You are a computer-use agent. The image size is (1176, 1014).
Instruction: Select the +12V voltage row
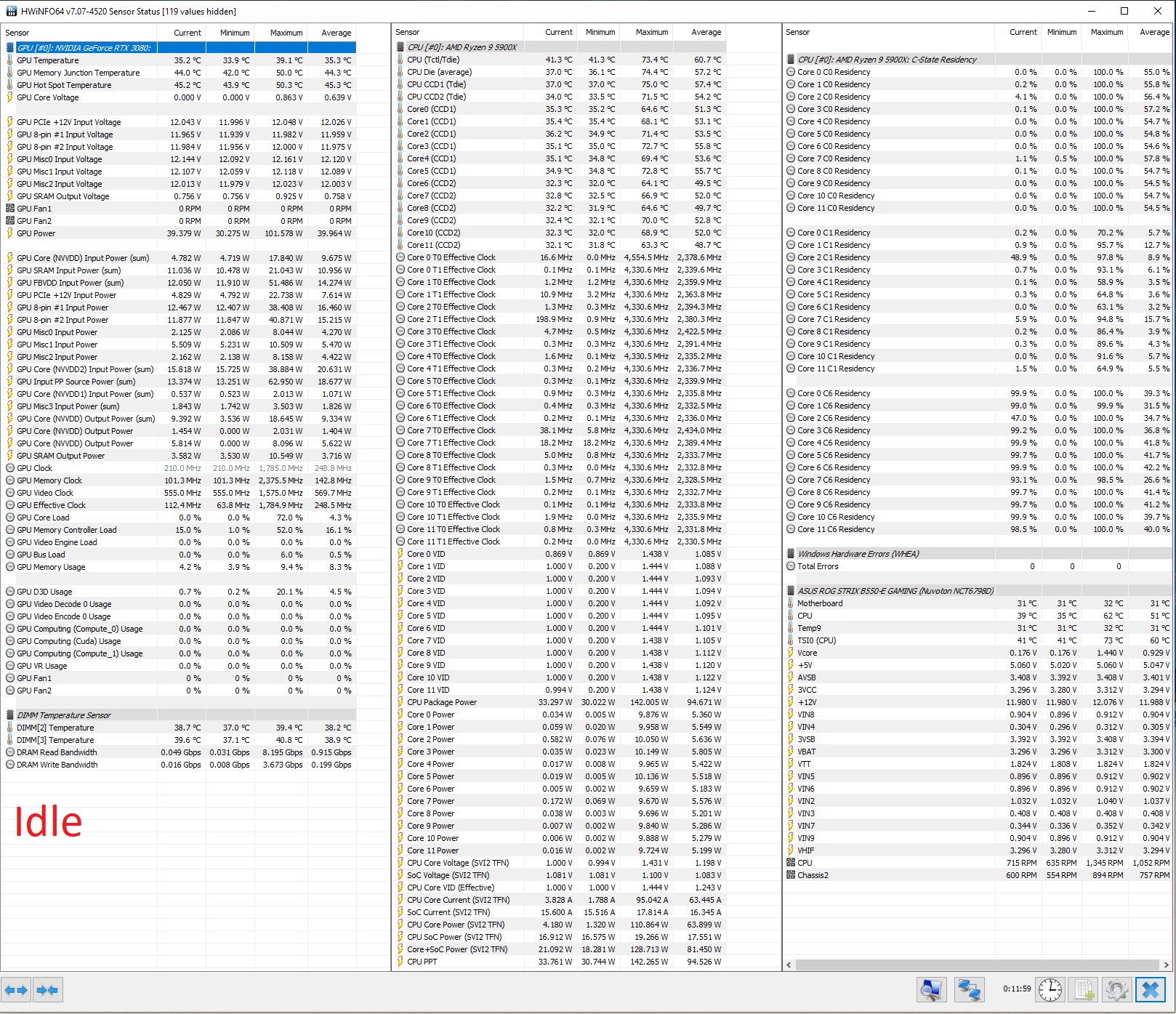978,702
